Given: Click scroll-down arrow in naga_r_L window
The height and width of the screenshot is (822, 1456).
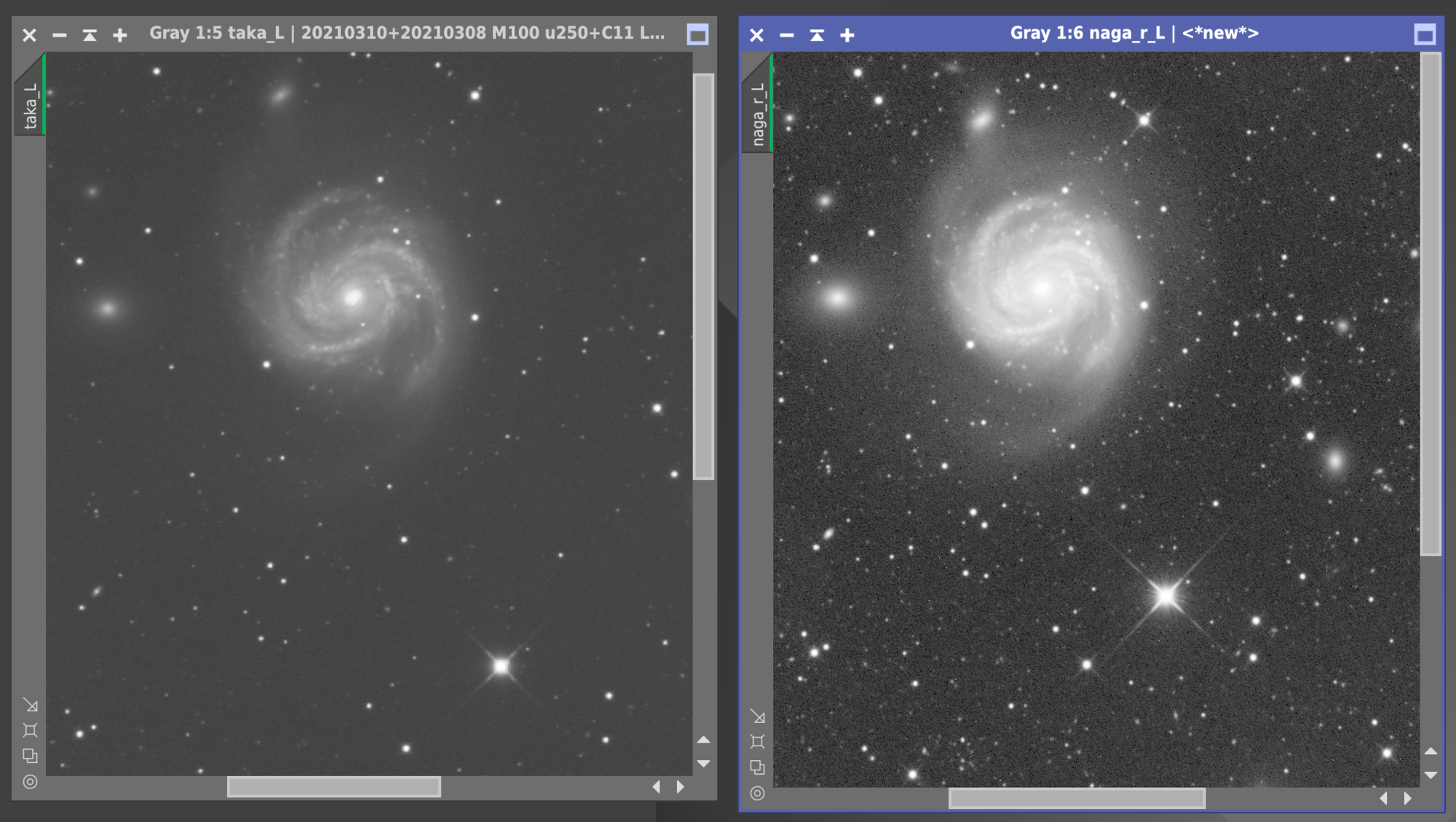Looking at the screenshot, I should click(1431, 775).
